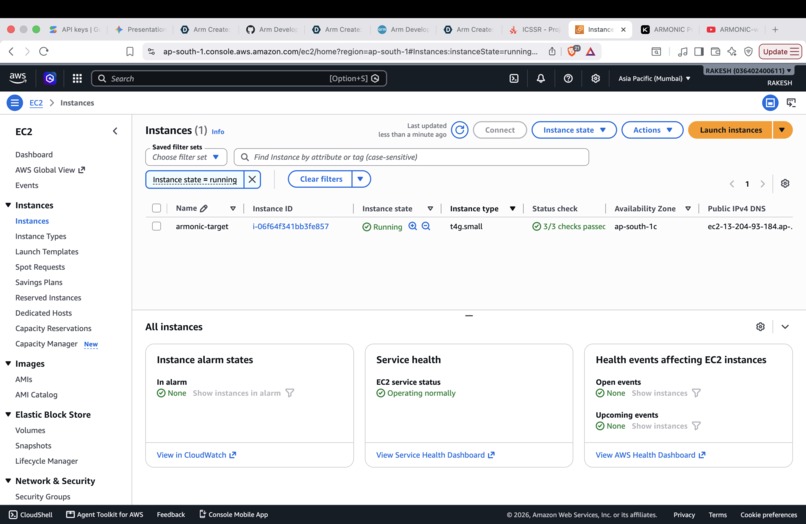This screenshot has width=806, height=524.
Task: Focus Find Instance by attribute search field
Action: tap(411, 157)
